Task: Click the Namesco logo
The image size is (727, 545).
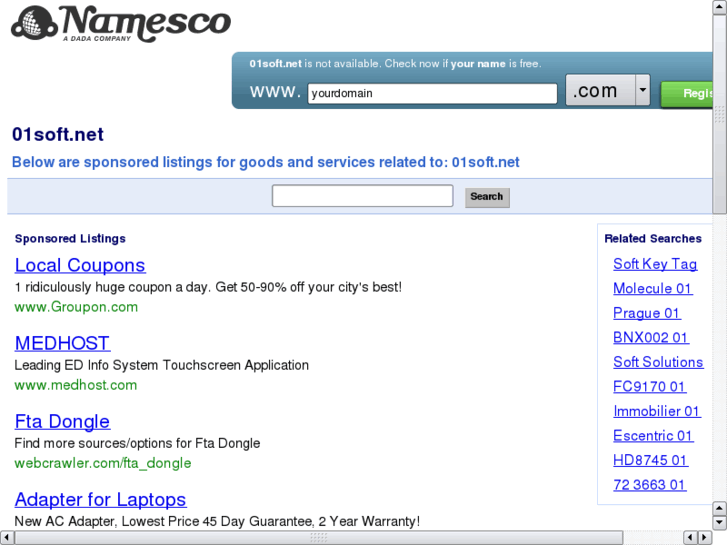Action: click(x=121, y=24)
